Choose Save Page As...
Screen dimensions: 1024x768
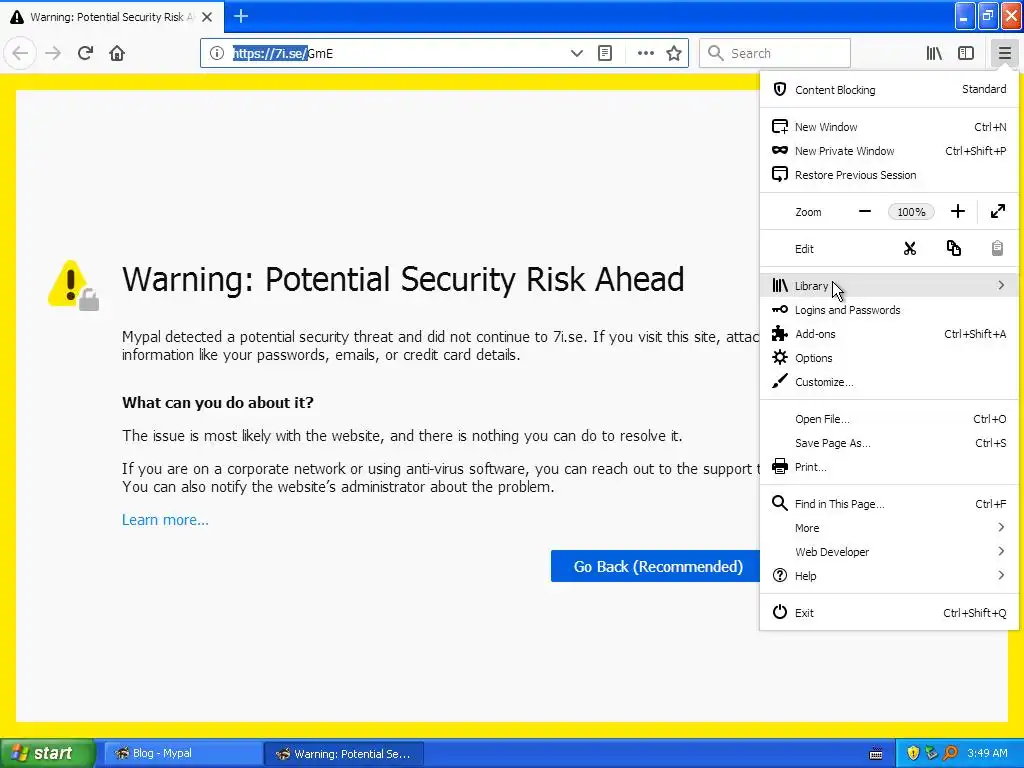click(889, 443)
